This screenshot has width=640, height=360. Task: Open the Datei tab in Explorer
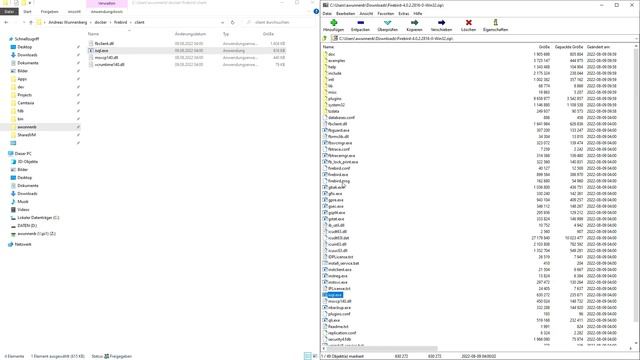9,11
